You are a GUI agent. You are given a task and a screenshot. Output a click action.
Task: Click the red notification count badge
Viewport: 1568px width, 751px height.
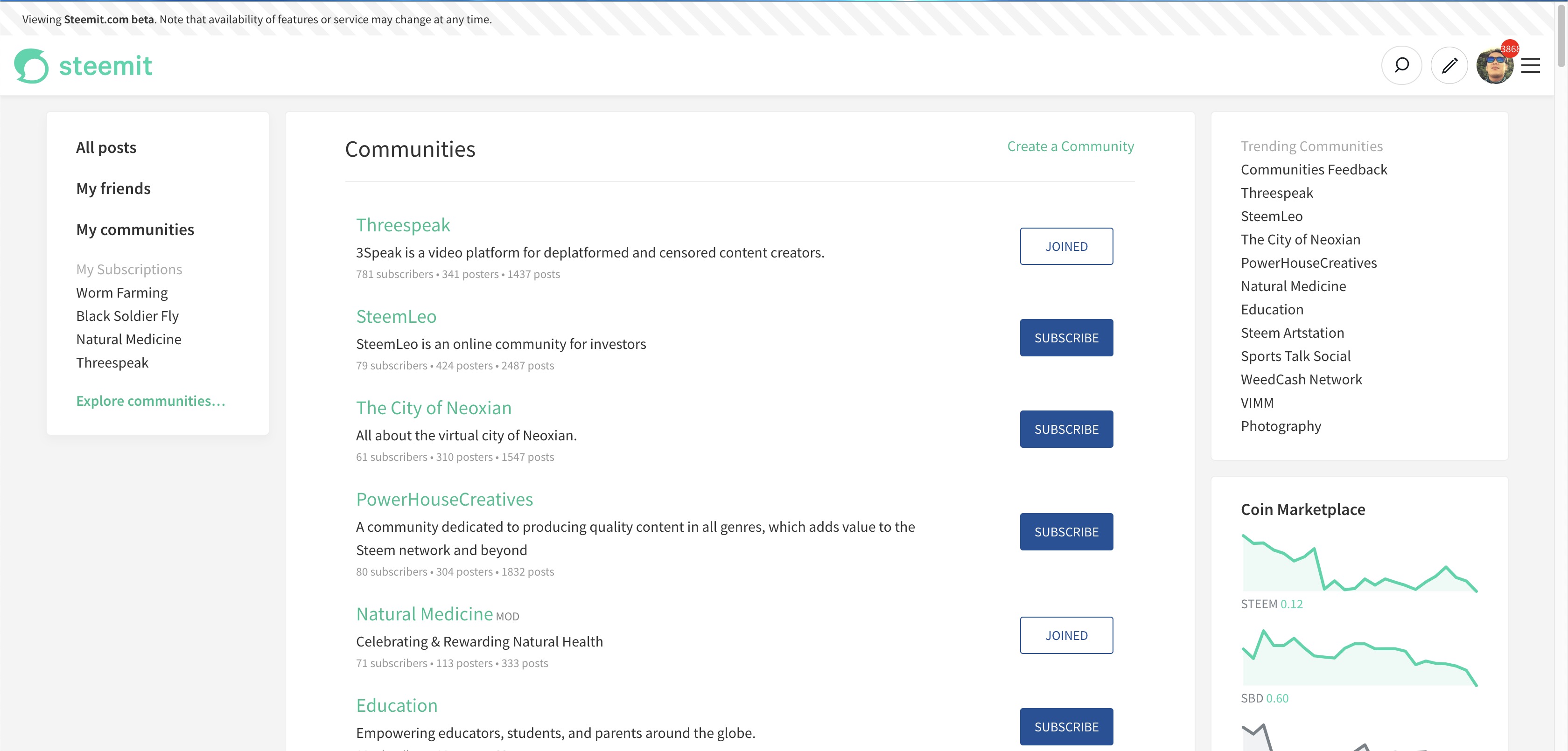tap(1510, 49)
